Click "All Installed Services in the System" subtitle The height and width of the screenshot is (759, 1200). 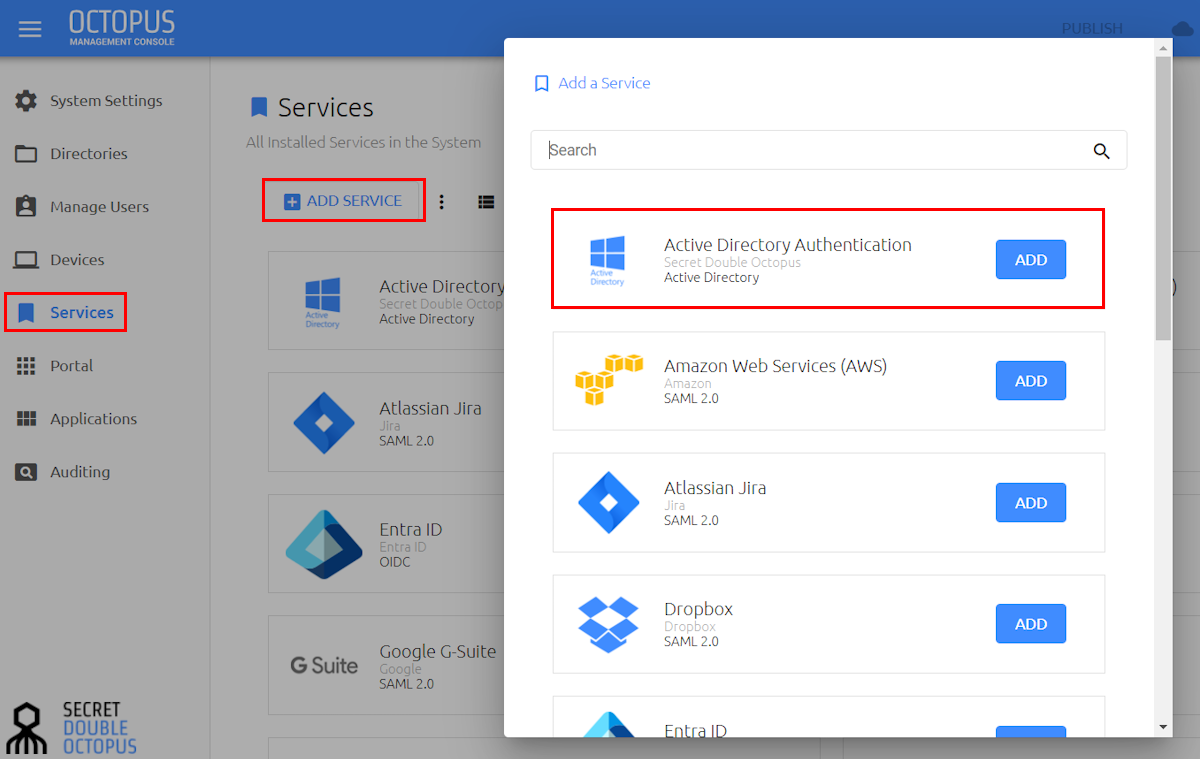point(363,143)
